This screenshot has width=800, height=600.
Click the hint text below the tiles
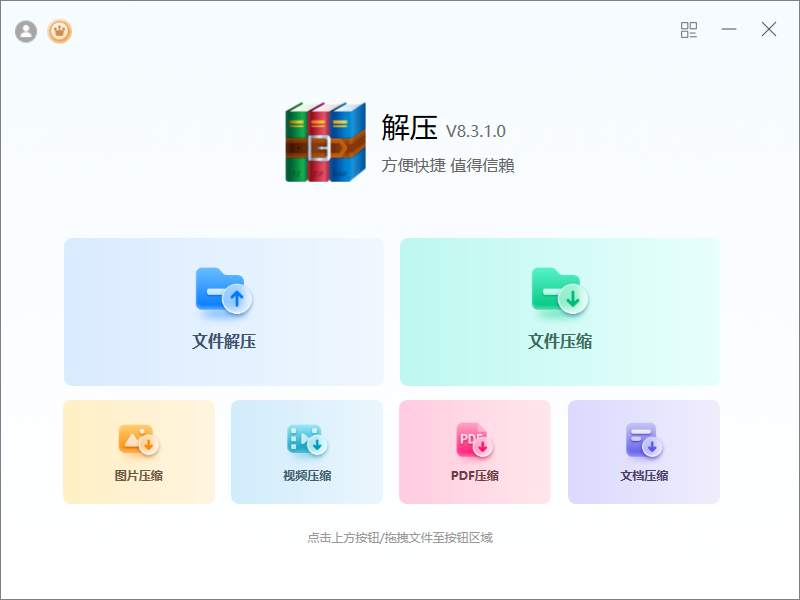400,538
